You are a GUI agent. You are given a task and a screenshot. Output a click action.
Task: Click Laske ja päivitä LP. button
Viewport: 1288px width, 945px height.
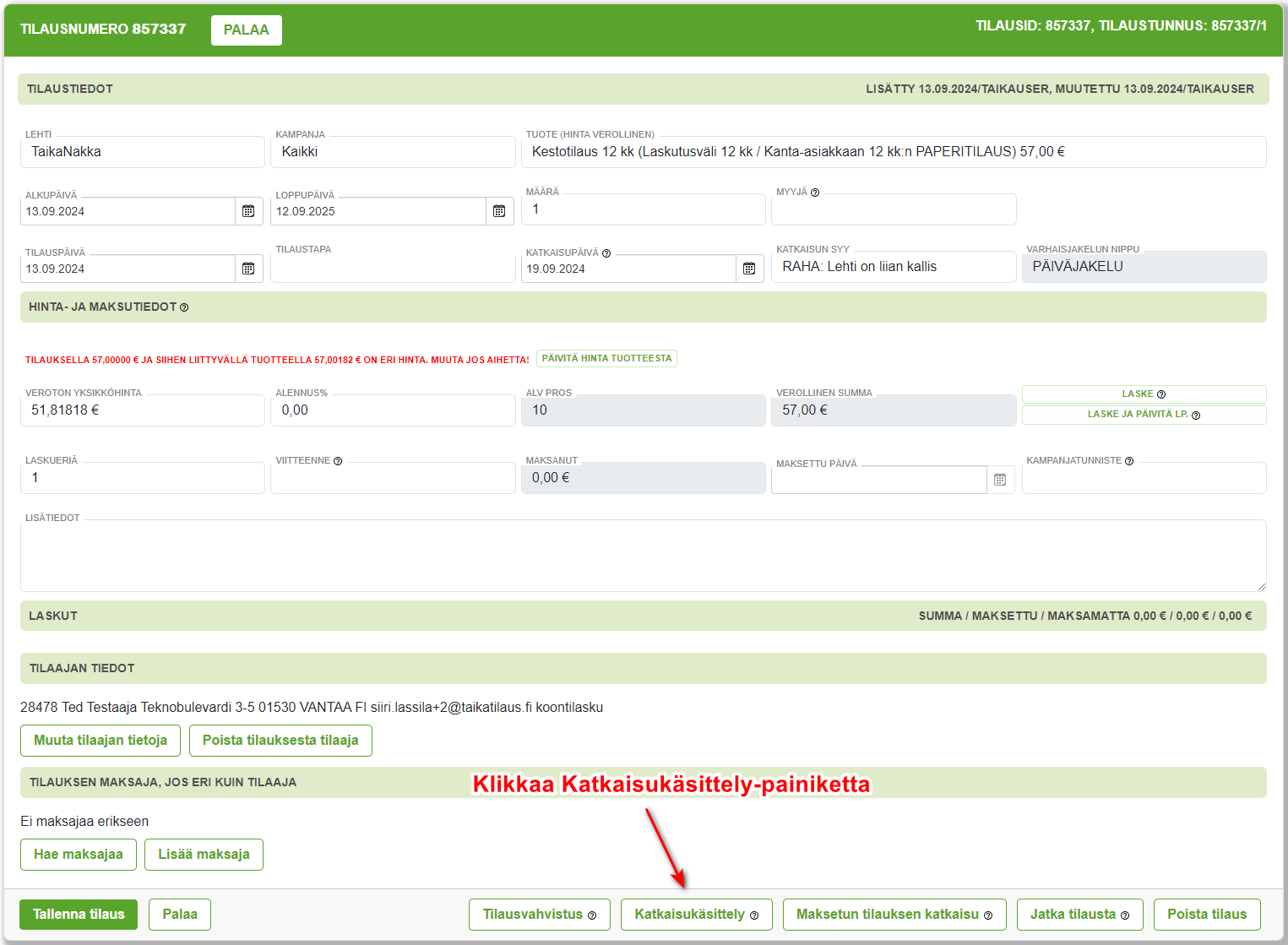[x=1144, y=415]
